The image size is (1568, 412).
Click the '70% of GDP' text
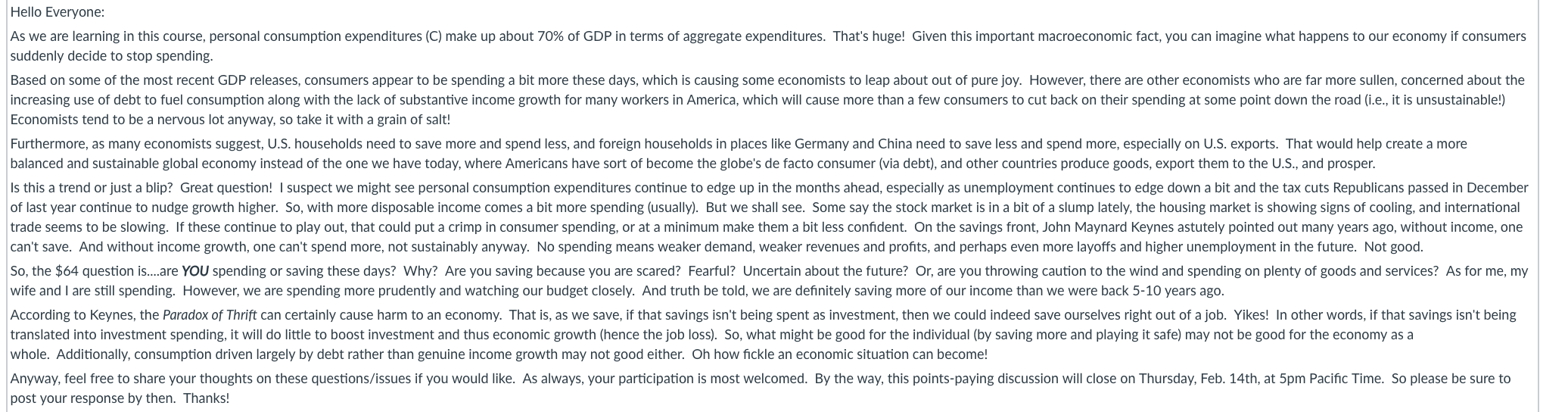tap(574, 36)
